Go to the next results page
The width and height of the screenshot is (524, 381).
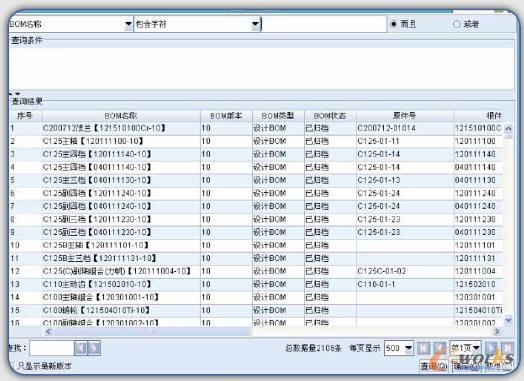pyautogui.click(x=491, y=348)
